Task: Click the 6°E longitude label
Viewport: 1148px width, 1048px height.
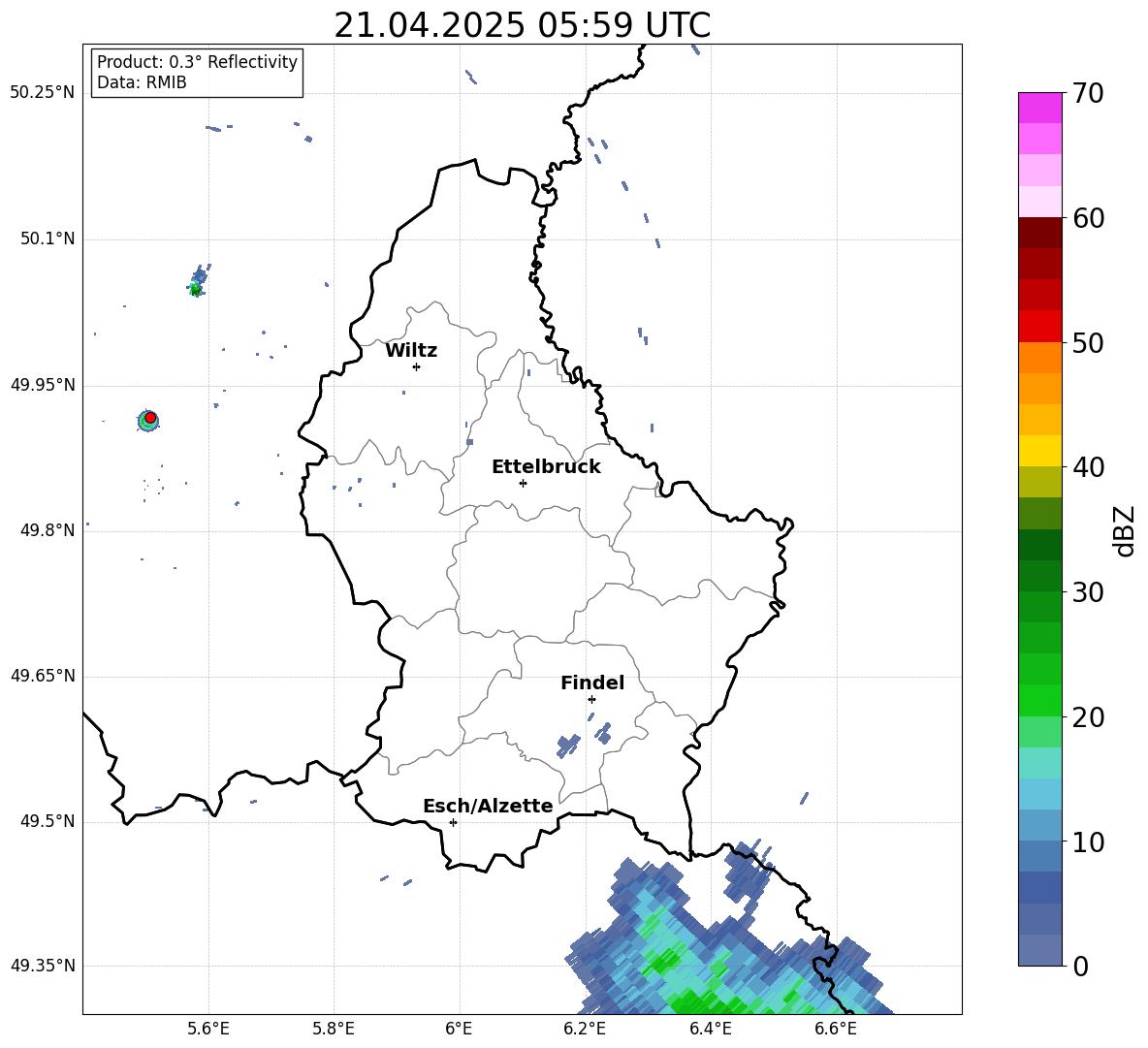Action: [459, 1029]
